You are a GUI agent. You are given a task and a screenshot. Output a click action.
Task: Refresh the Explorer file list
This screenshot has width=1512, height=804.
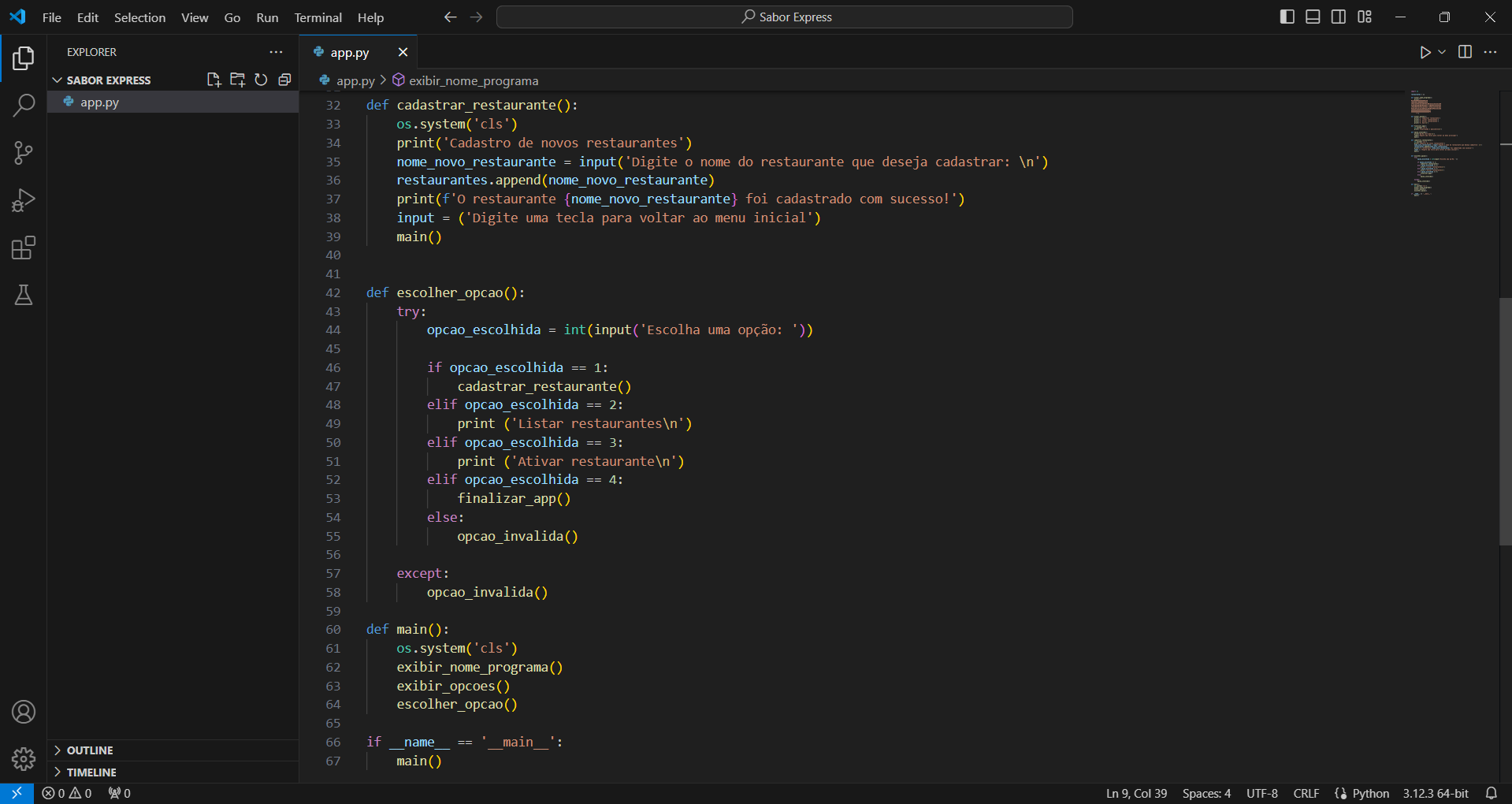pyautogui.click(x=261, y=80)
